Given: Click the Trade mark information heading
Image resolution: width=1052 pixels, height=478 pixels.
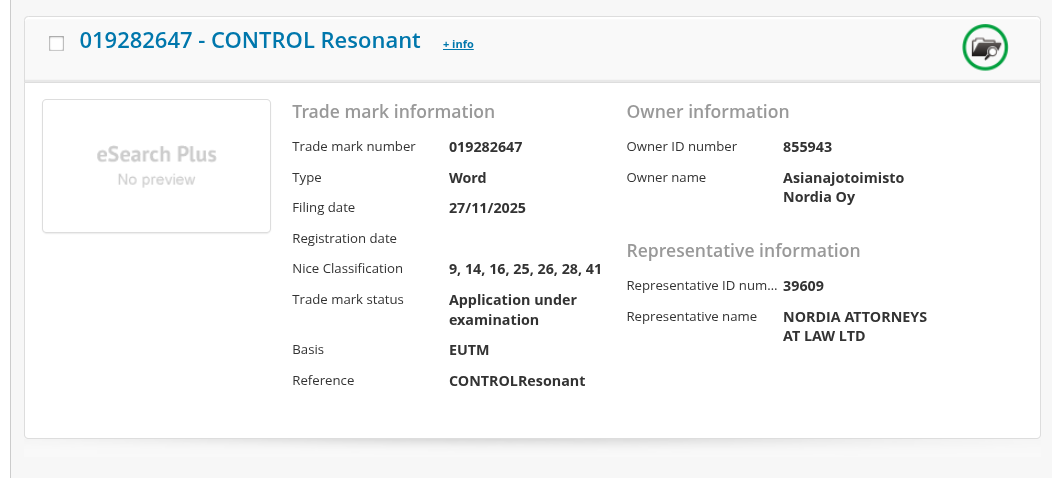Looking at the screenshot, I should pos(393,112).
